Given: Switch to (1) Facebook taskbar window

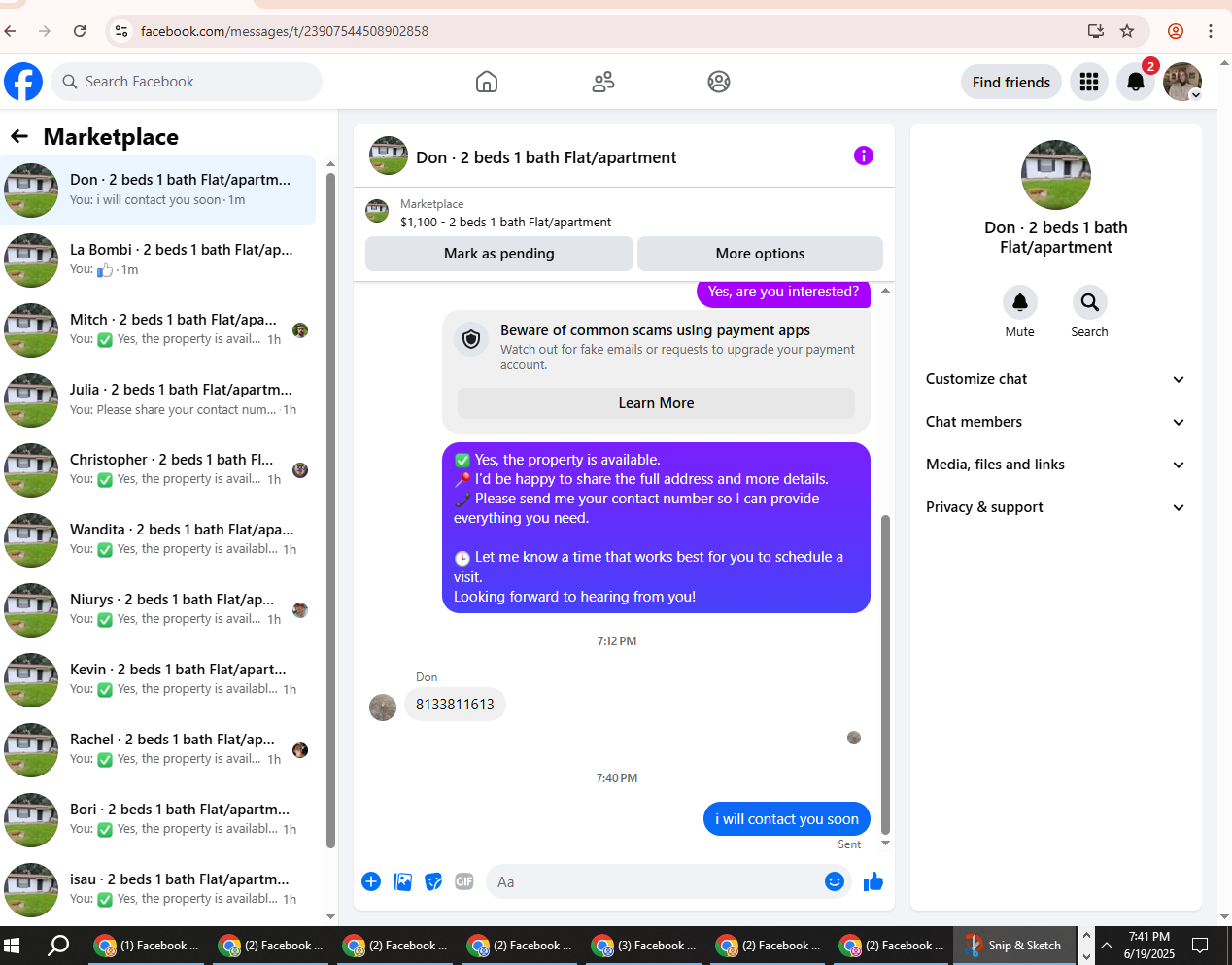Looking at the screenshot, I should 146,945.
